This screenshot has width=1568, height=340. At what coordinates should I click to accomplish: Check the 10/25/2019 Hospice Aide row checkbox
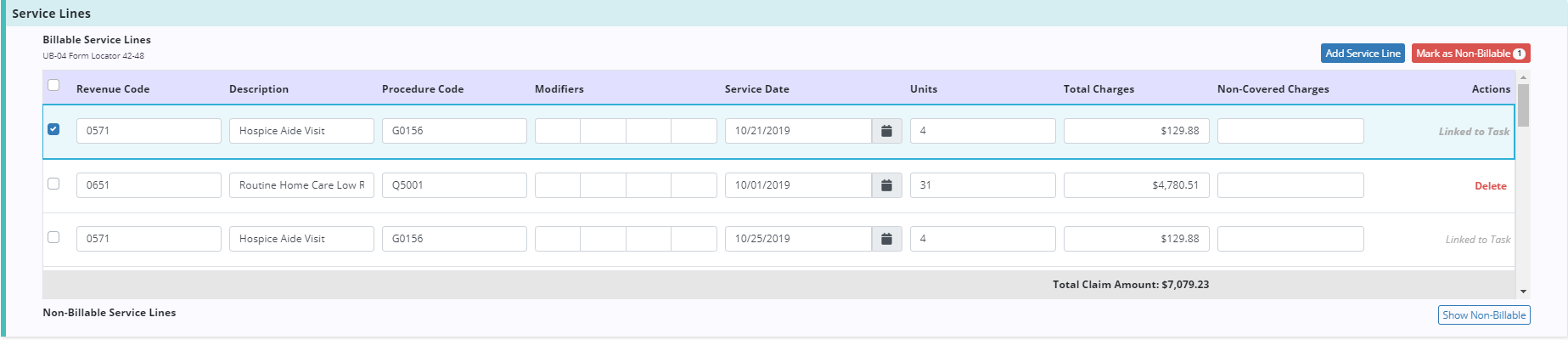coord(53,237)
